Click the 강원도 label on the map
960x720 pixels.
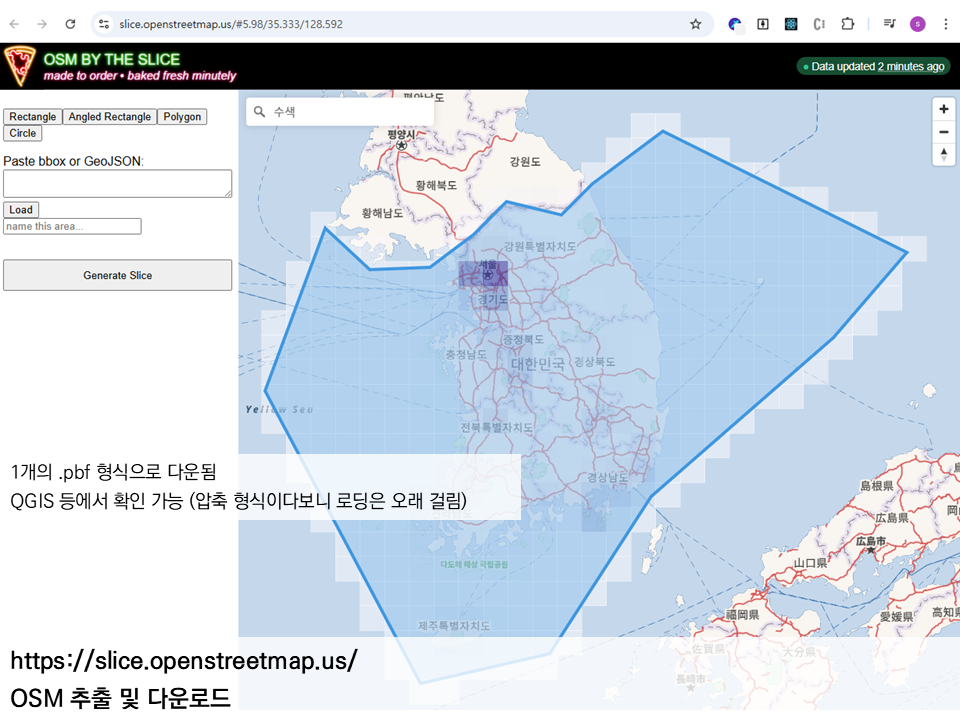pyautogui.click(x=525, y=162)
